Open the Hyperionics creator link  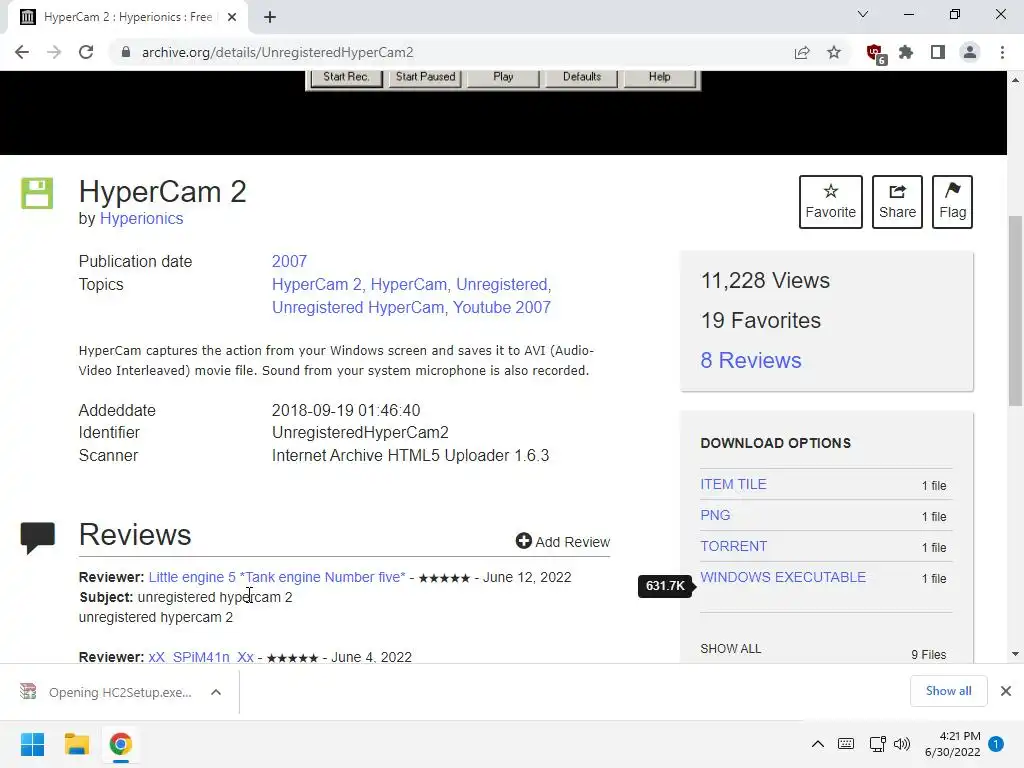pos(141,219)
